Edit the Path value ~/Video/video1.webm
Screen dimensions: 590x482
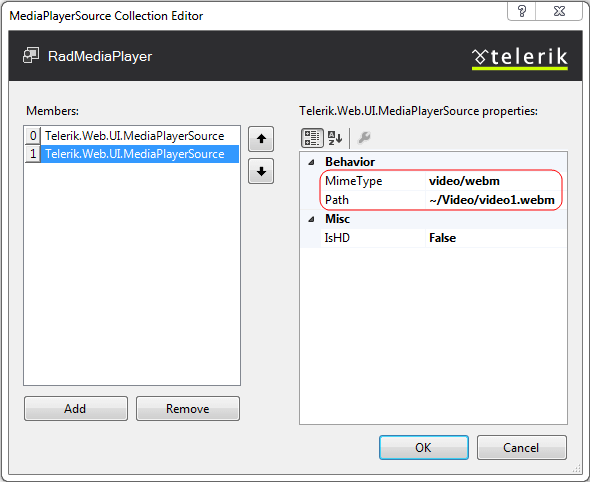point(496,200)
